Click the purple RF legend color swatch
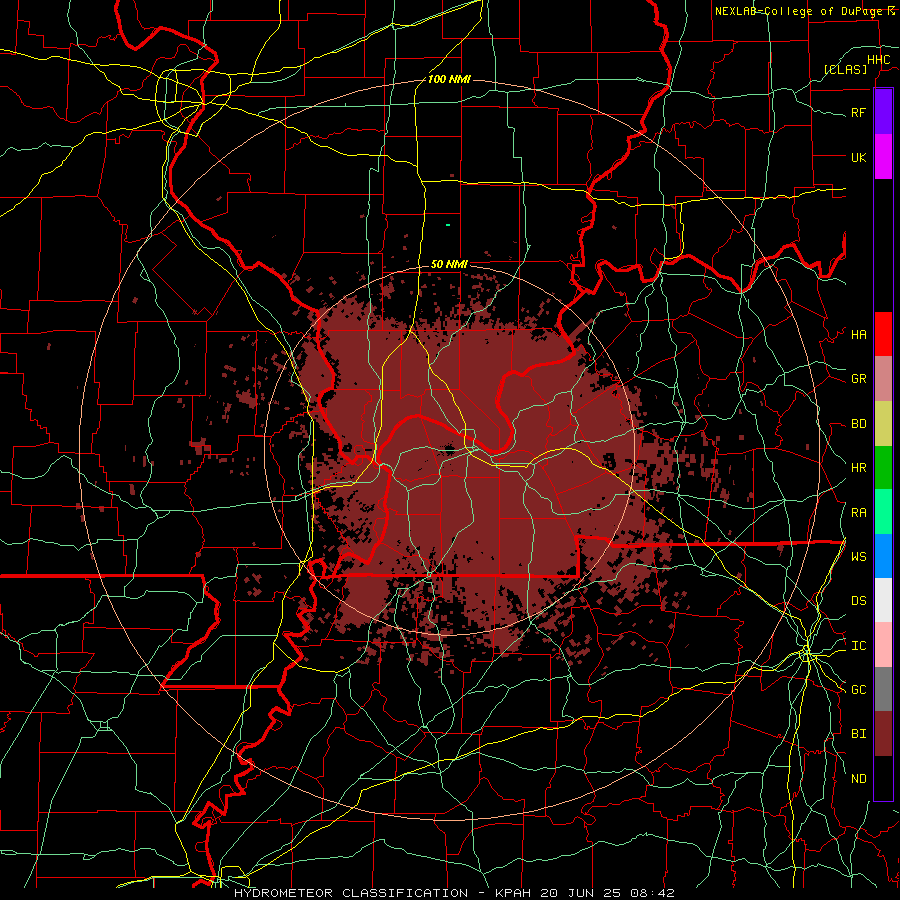This screenshot has width=900, height=900. (883, 112)
